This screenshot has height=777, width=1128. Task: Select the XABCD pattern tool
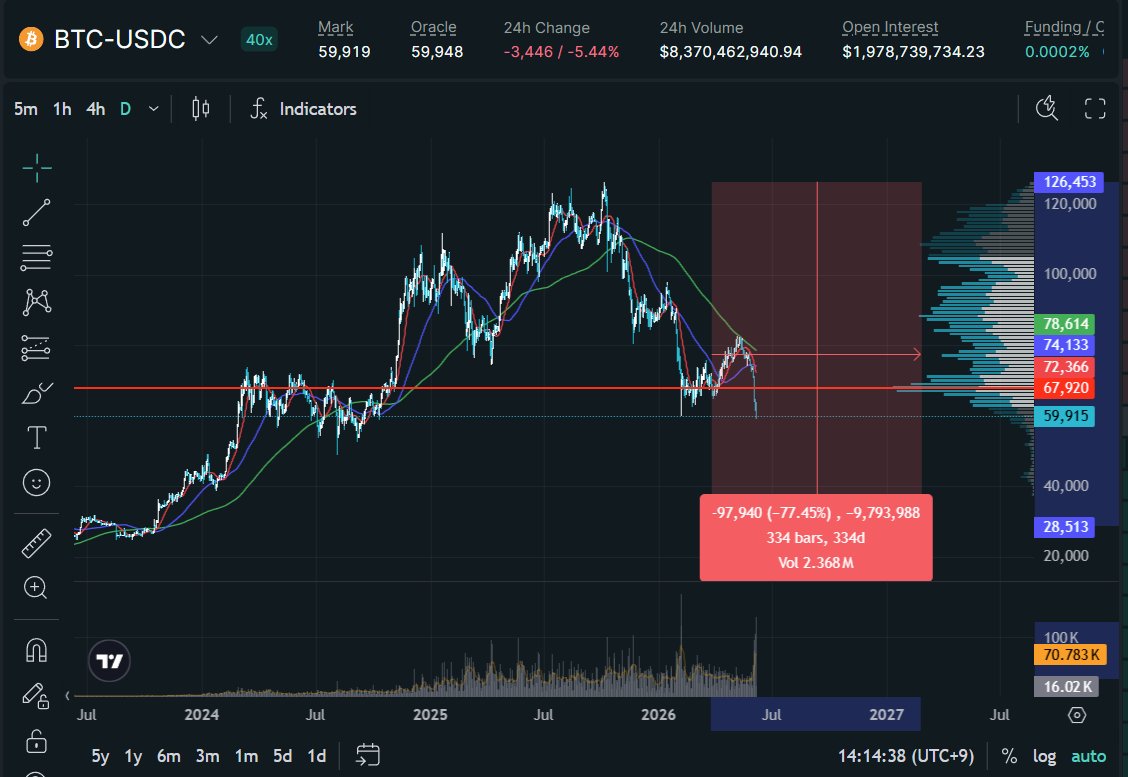37,302
